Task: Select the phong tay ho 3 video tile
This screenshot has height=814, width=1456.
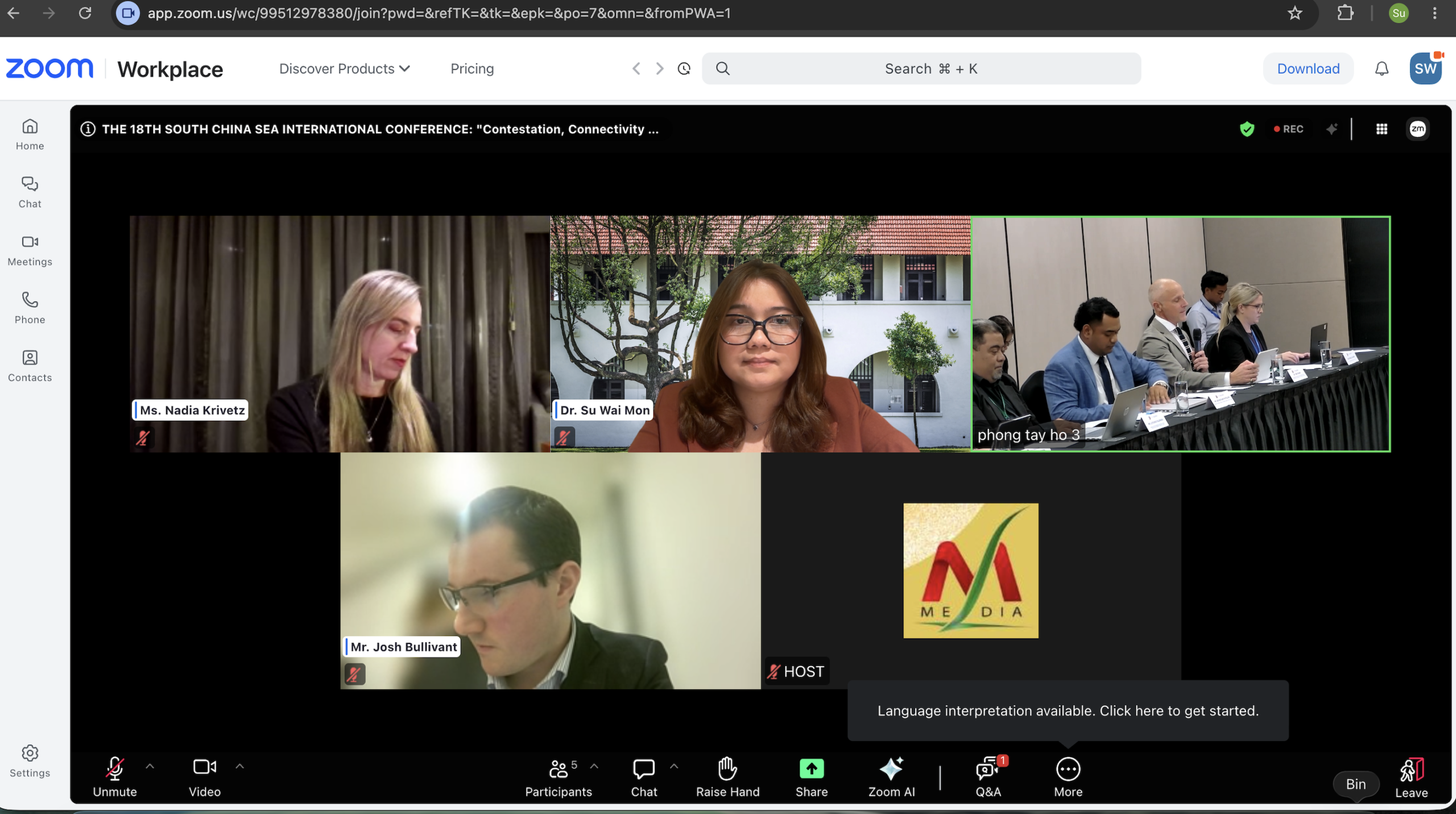Action: click(1181, 334)
